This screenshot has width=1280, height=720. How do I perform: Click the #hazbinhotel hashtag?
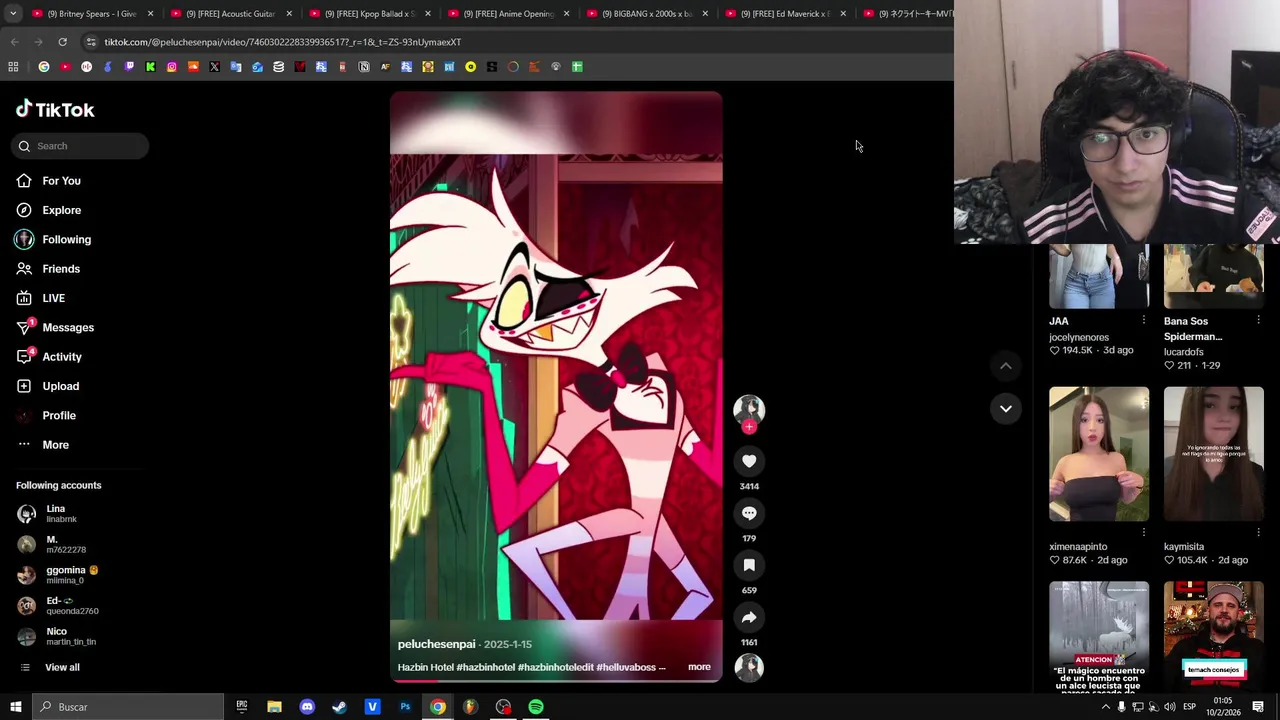(485, 667)
